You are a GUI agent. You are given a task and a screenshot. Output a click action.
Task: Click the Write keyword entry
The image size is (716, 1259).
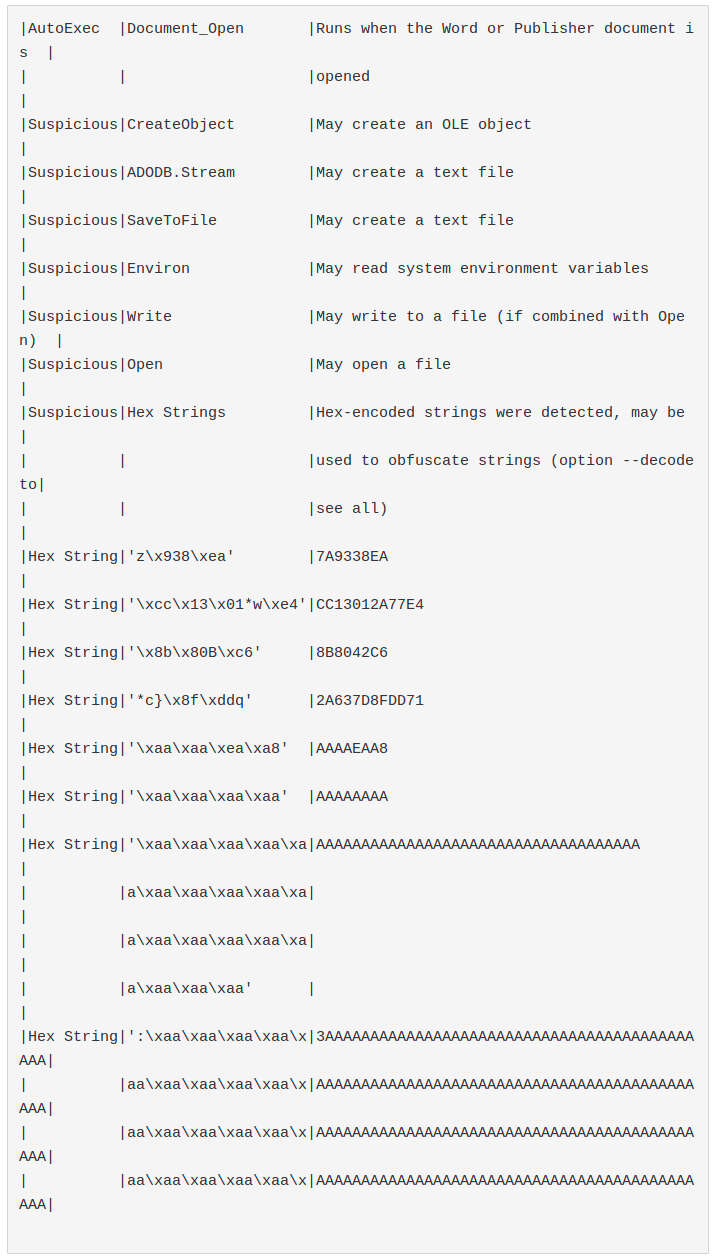click(x=149, y=317)
